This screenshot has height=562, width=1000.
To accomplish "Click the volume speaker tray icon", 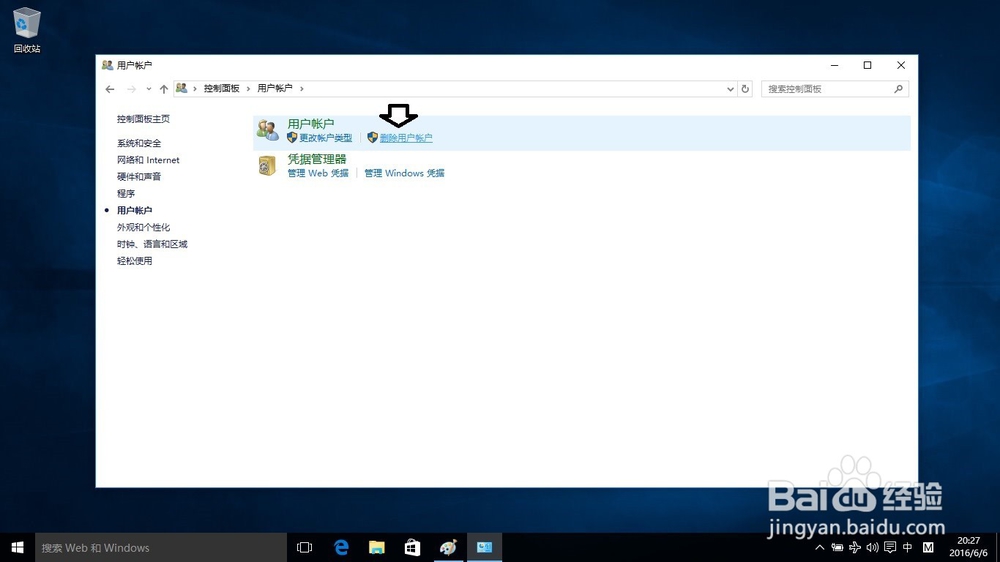I will pyautogui.click(x=872, y=547).
